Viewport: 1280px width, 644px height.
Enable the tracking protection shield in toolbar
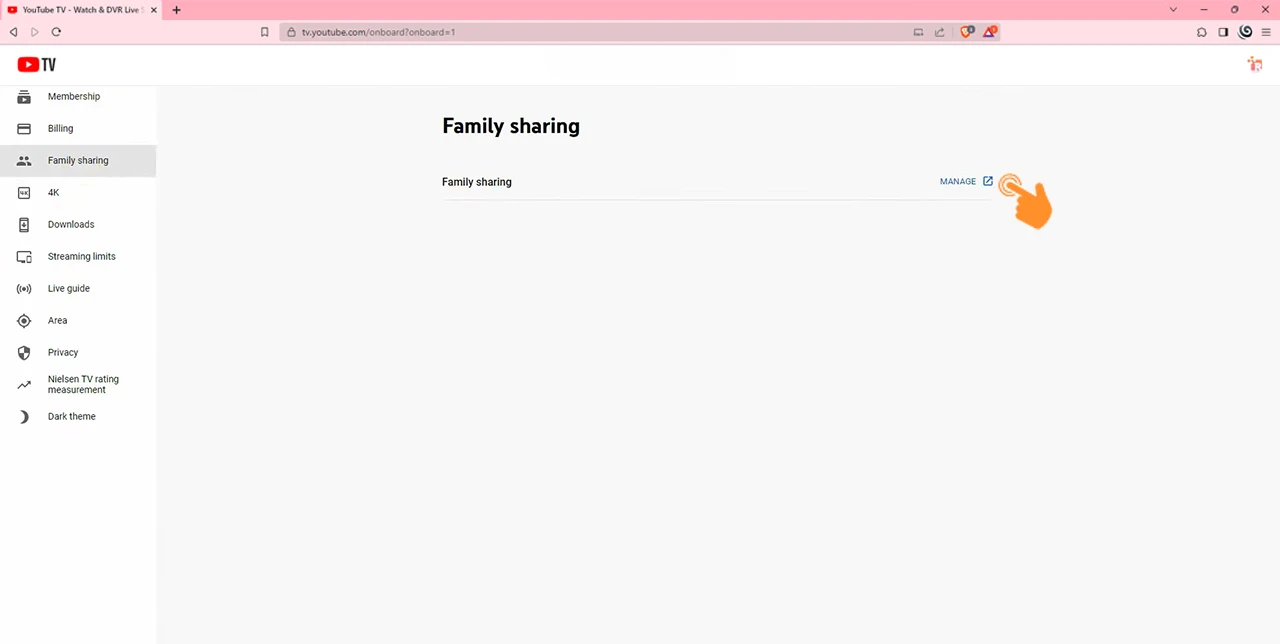pyautogui.click(x=967, y=31)
